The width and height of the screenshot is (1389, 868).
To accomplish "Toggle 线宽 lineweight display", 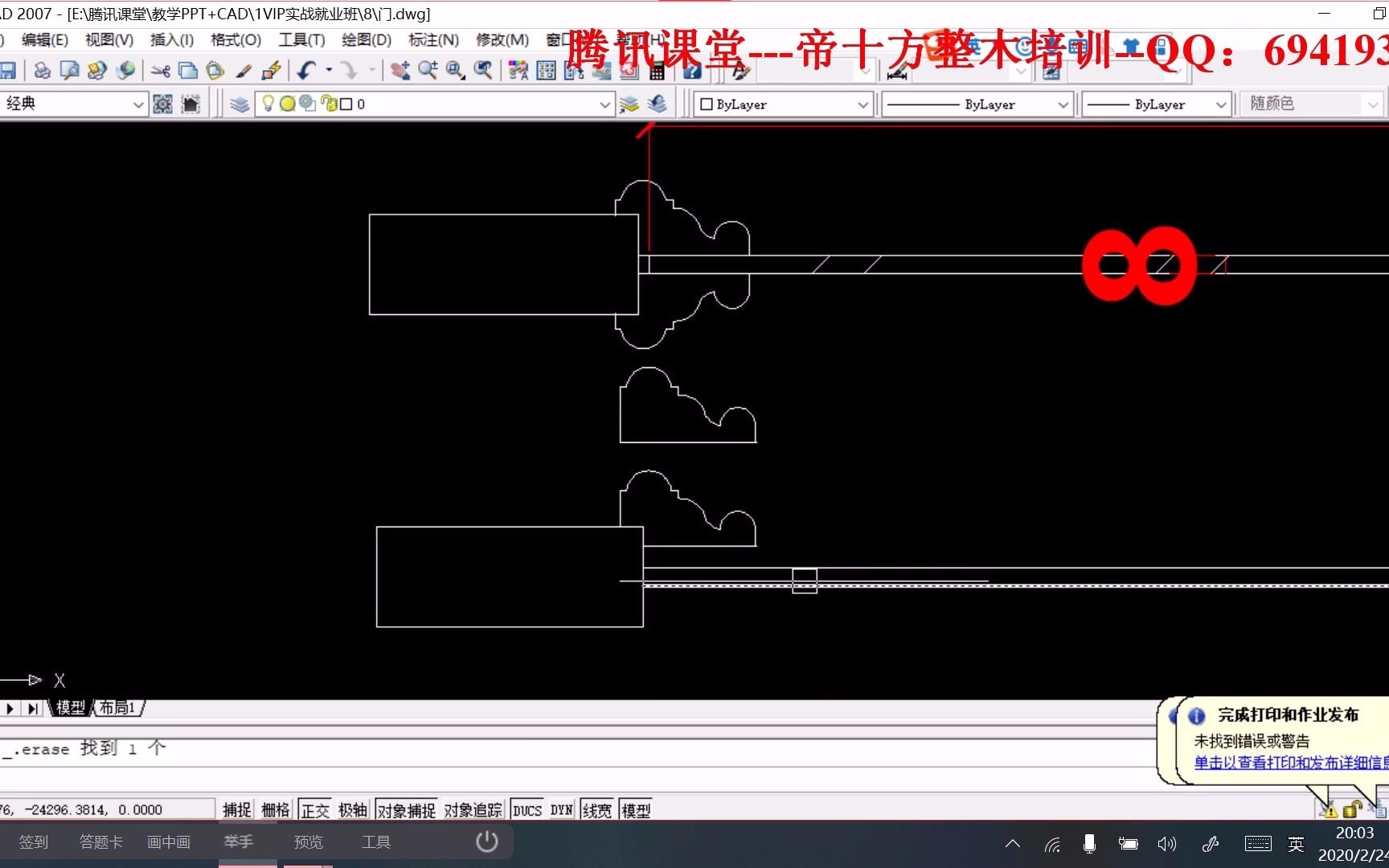I will 596,809.
